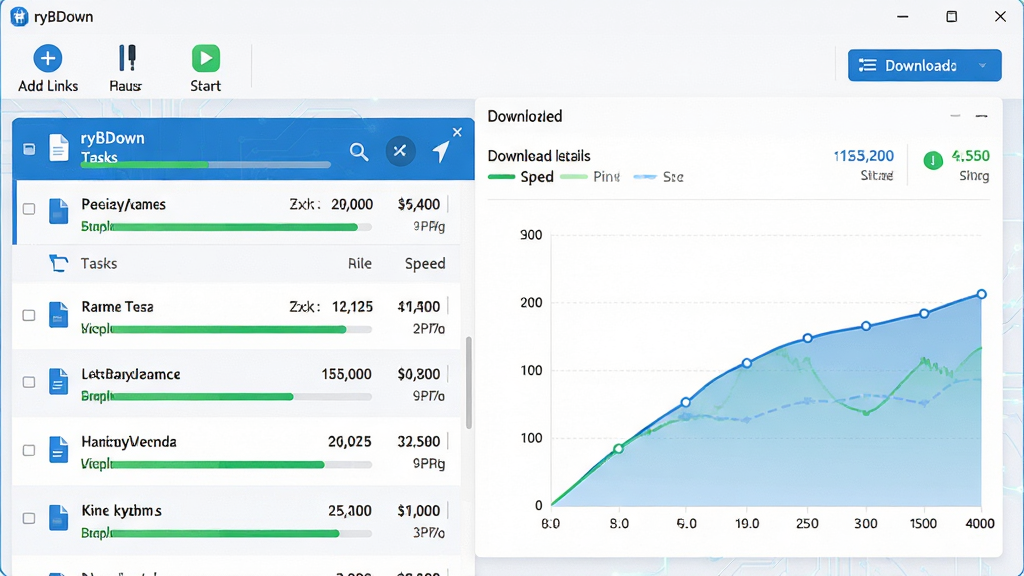1024x576 pixels.
Task: Sort by the Tasks column header
Action: [99, 263]
